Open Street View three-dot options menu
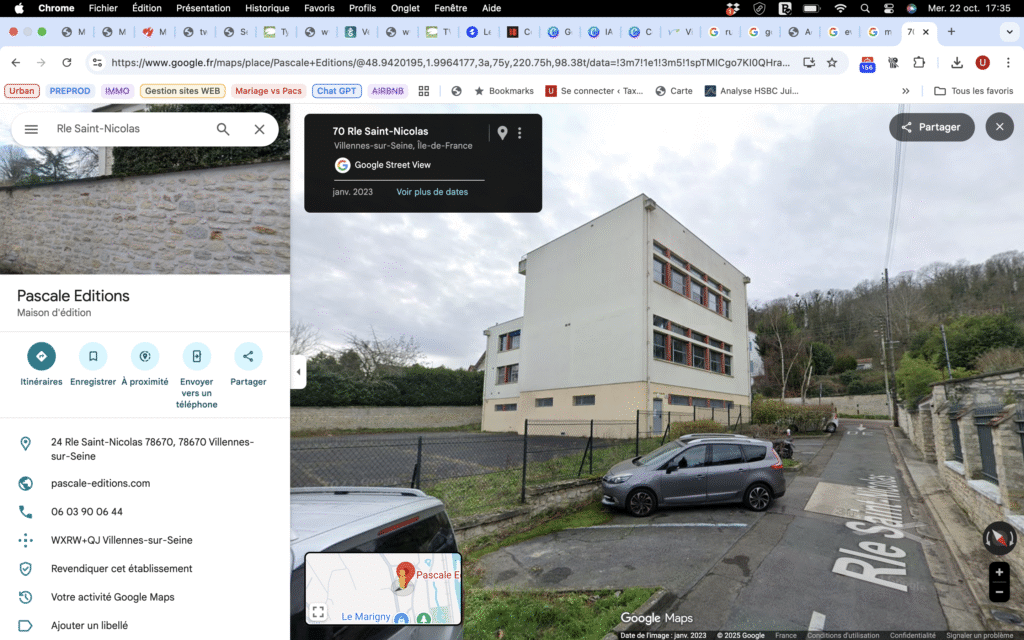Image resolution: width=1024 pixels, height=640 pixels. [519, 133]
